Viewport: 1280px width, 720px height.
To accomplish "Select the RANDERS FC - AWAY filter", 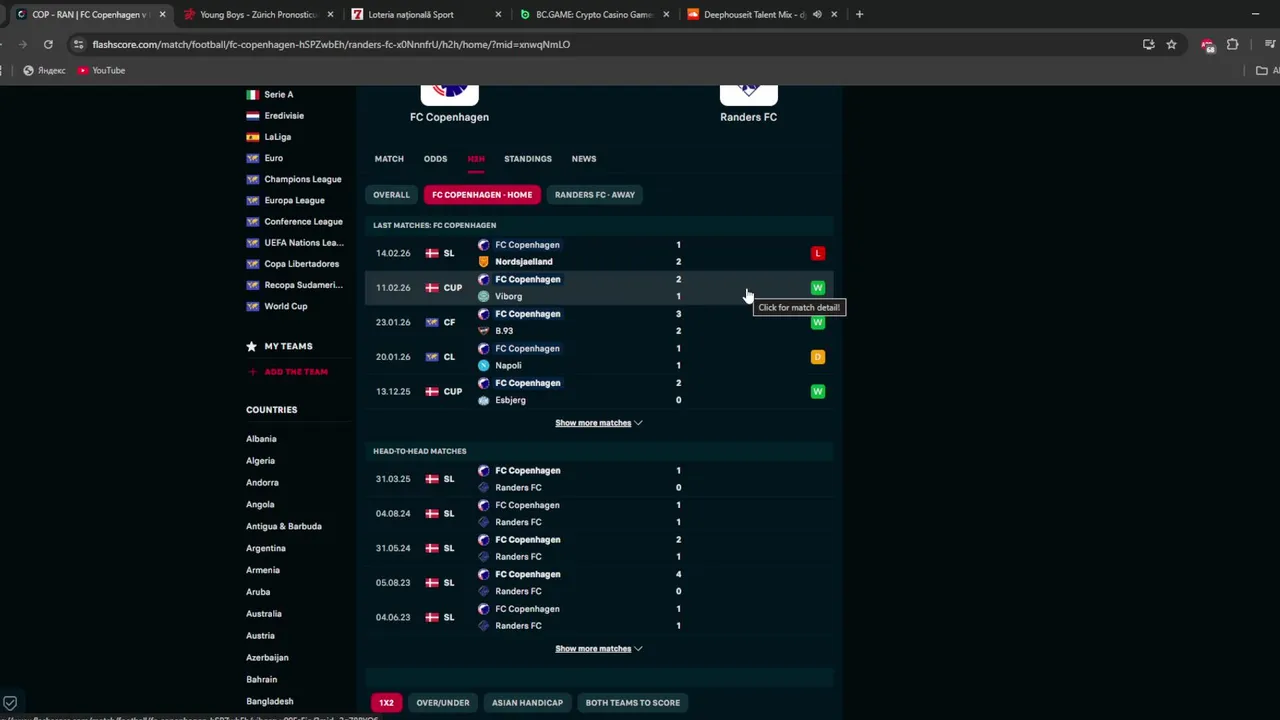I will [x=595, y=195].
